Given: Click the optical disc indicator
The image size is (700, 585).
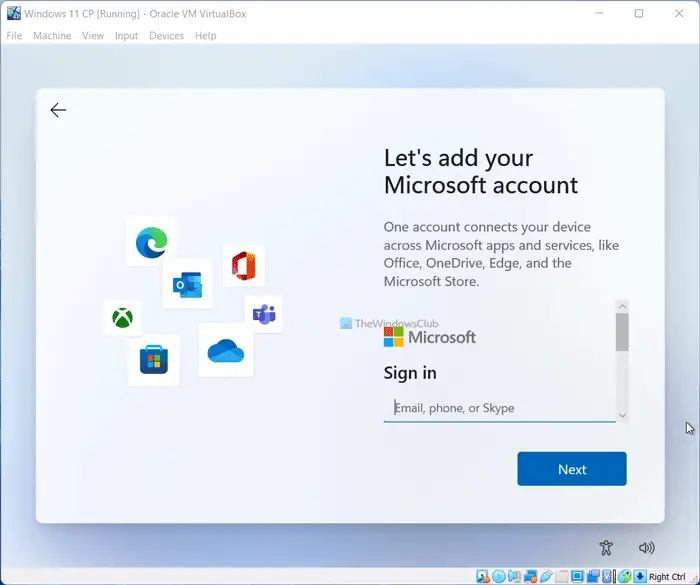Looking at the screenshot, I should tap(499, 577).
